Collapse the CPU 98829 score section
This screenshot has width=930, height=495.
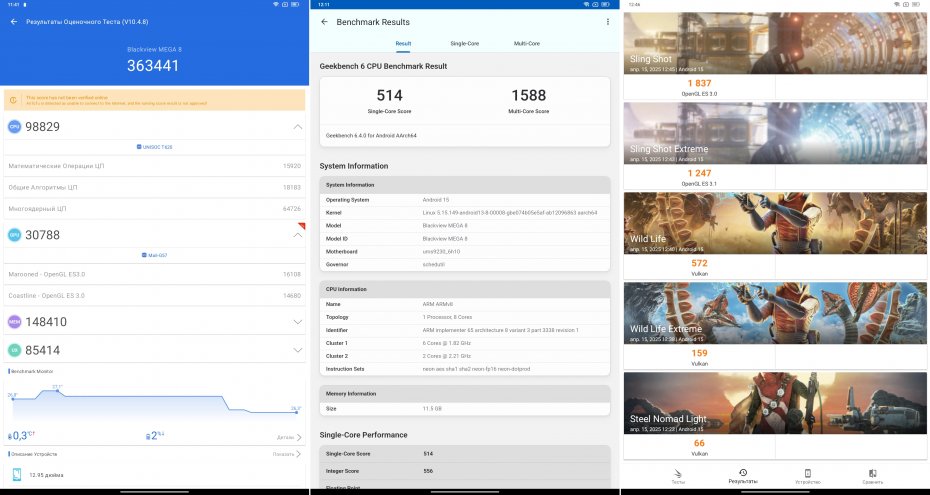point(297,127)
